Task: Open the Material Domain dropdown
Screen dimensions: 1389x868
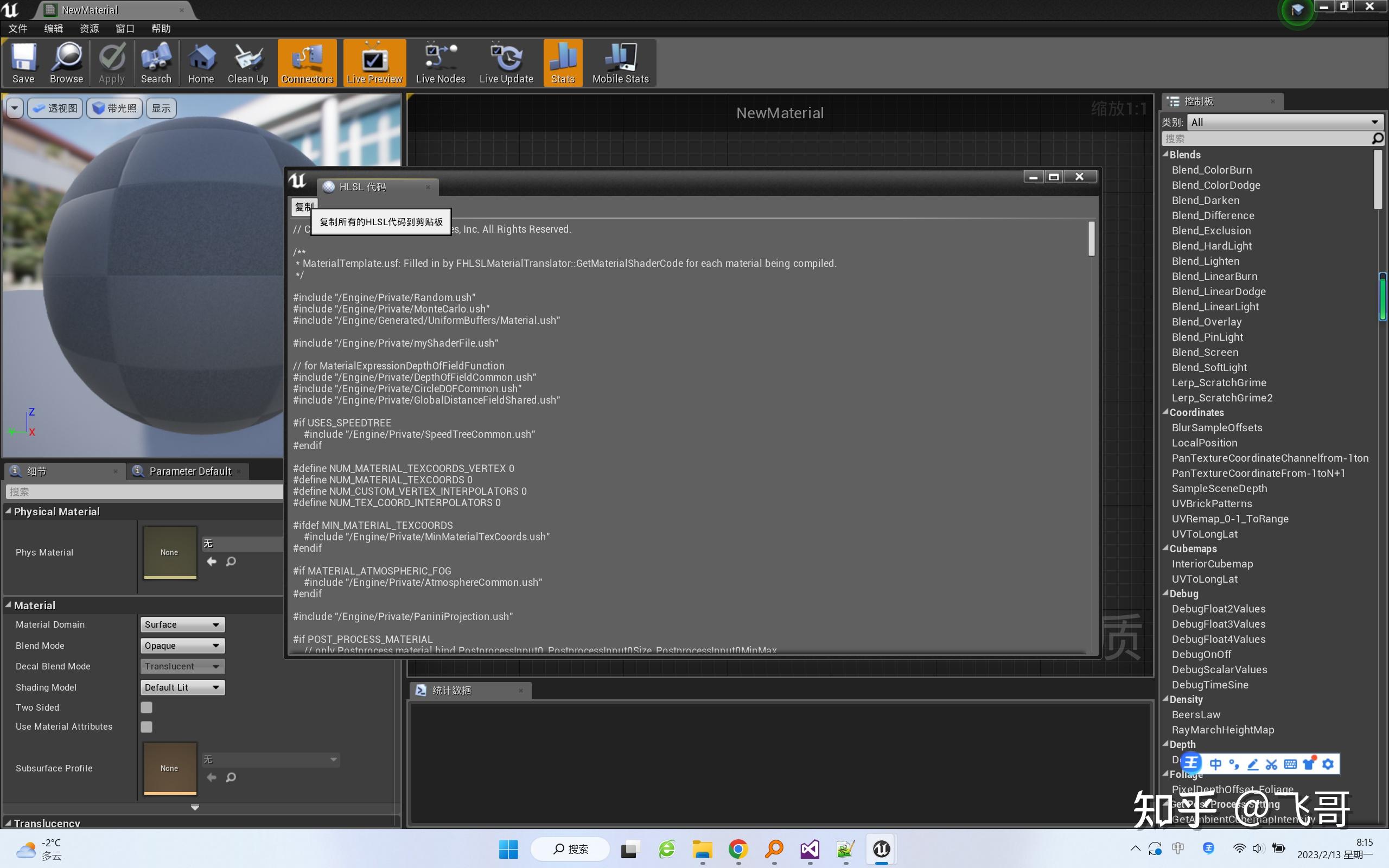Action: [x=182, y=624]
